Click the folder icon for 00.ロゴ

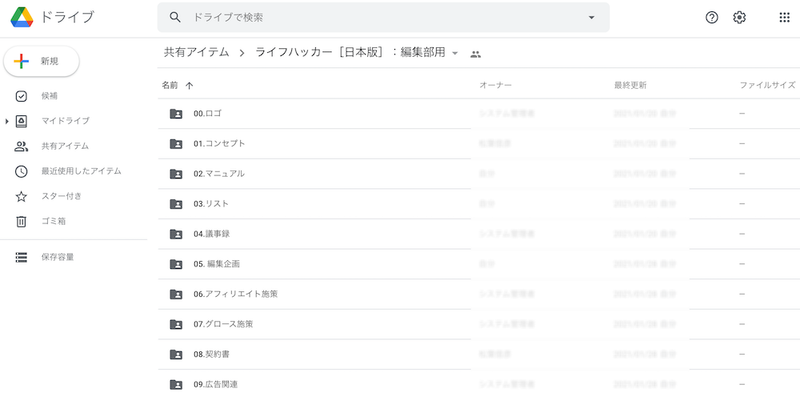[176, 114]
